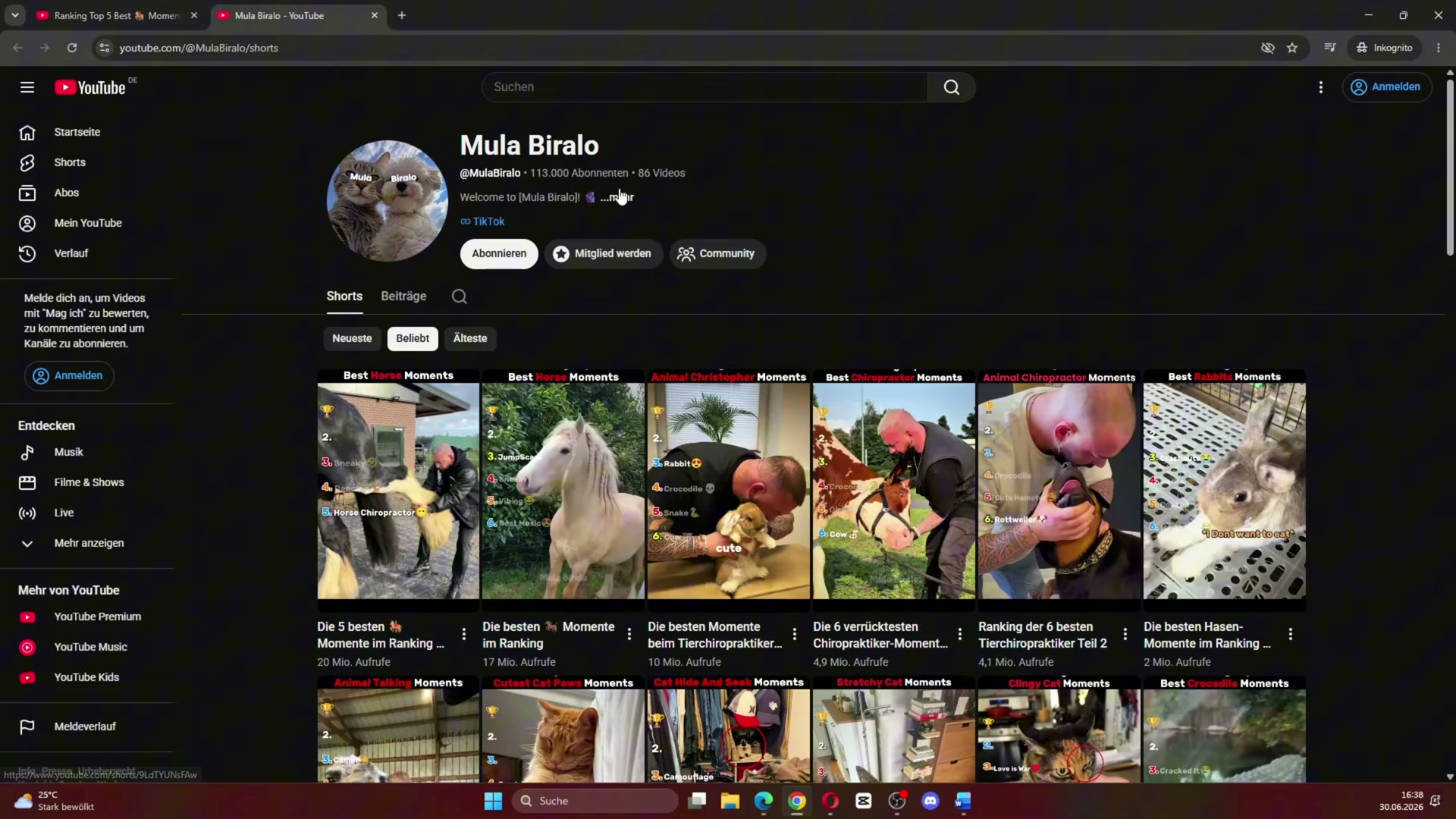Click Anmelden in the sidebar
The width and height of the screenshot is (1456, 819).
69,376
